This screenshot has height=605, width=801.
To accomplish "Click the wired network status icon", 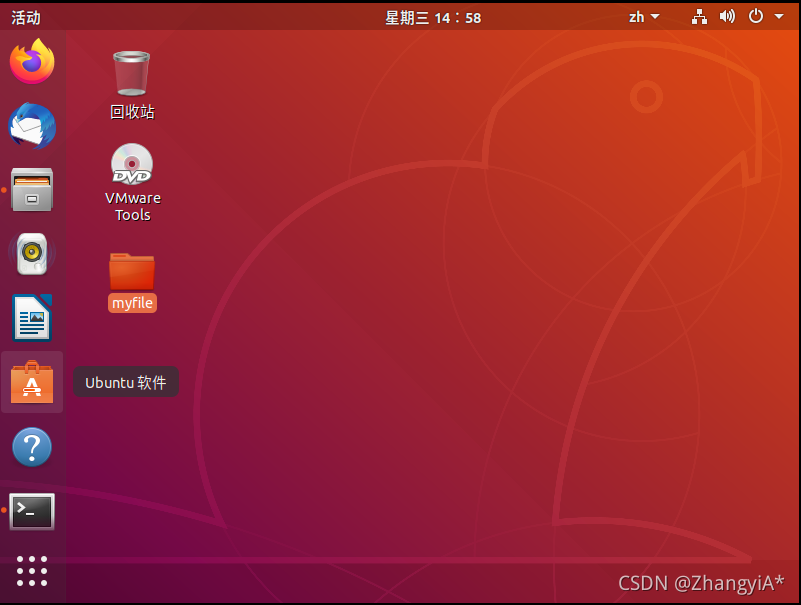I will pyautogui.click(x=699, y=17).
